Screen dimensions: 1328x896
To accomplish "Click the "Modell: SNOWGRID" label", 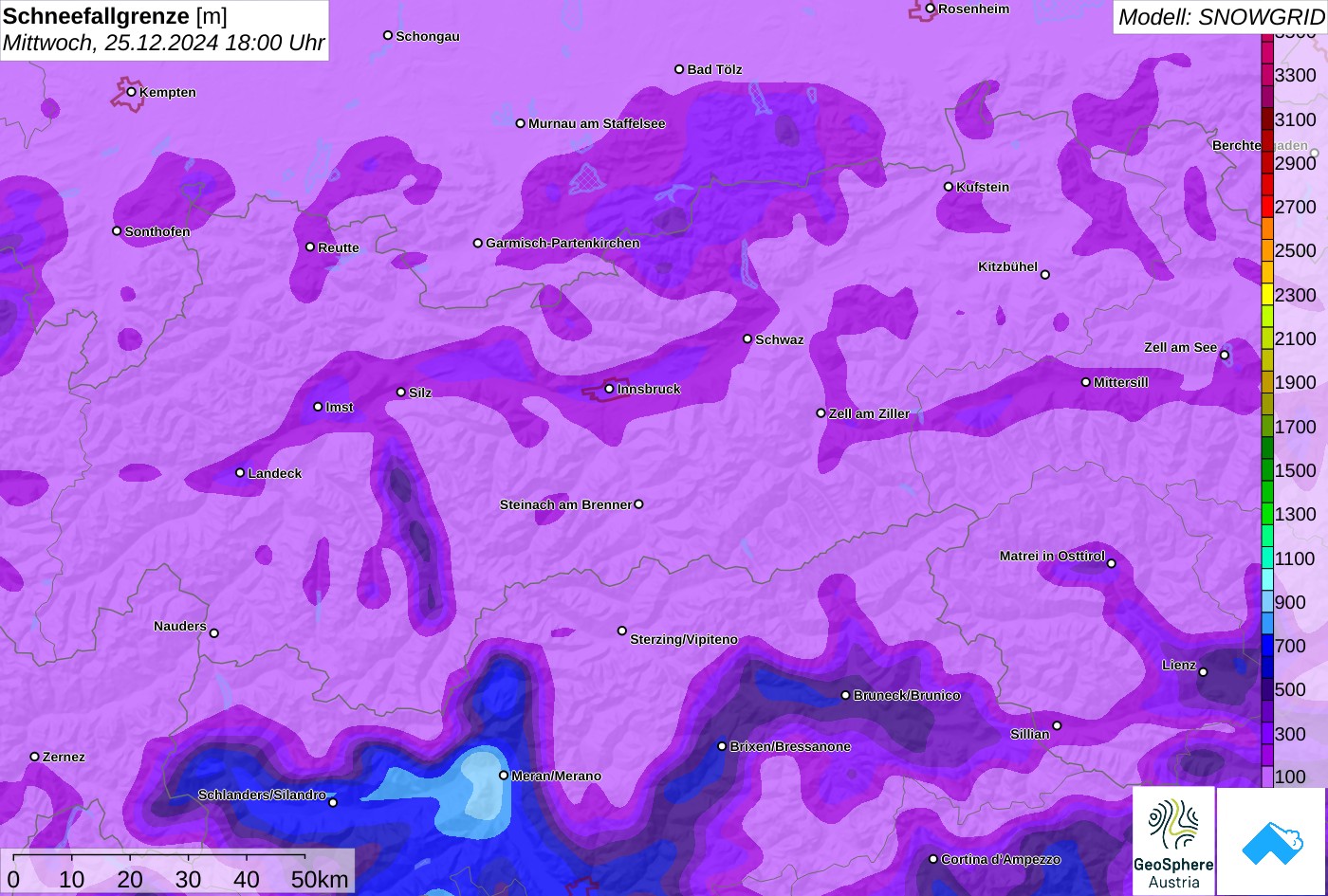I will point(1221,17).
